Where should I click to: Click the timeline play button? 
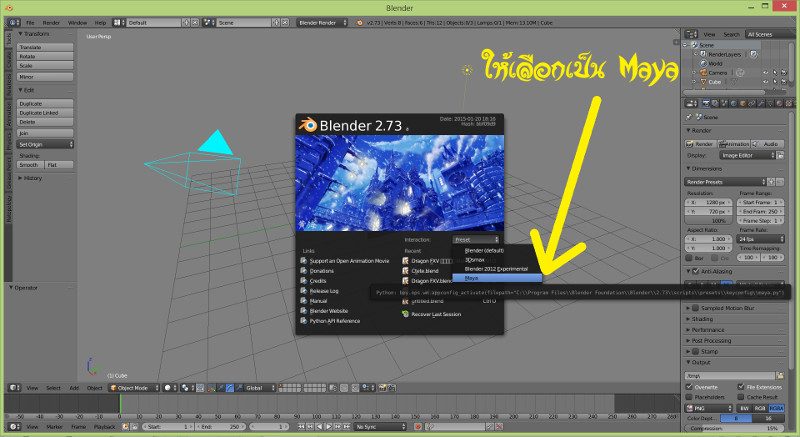click(329, 426)
